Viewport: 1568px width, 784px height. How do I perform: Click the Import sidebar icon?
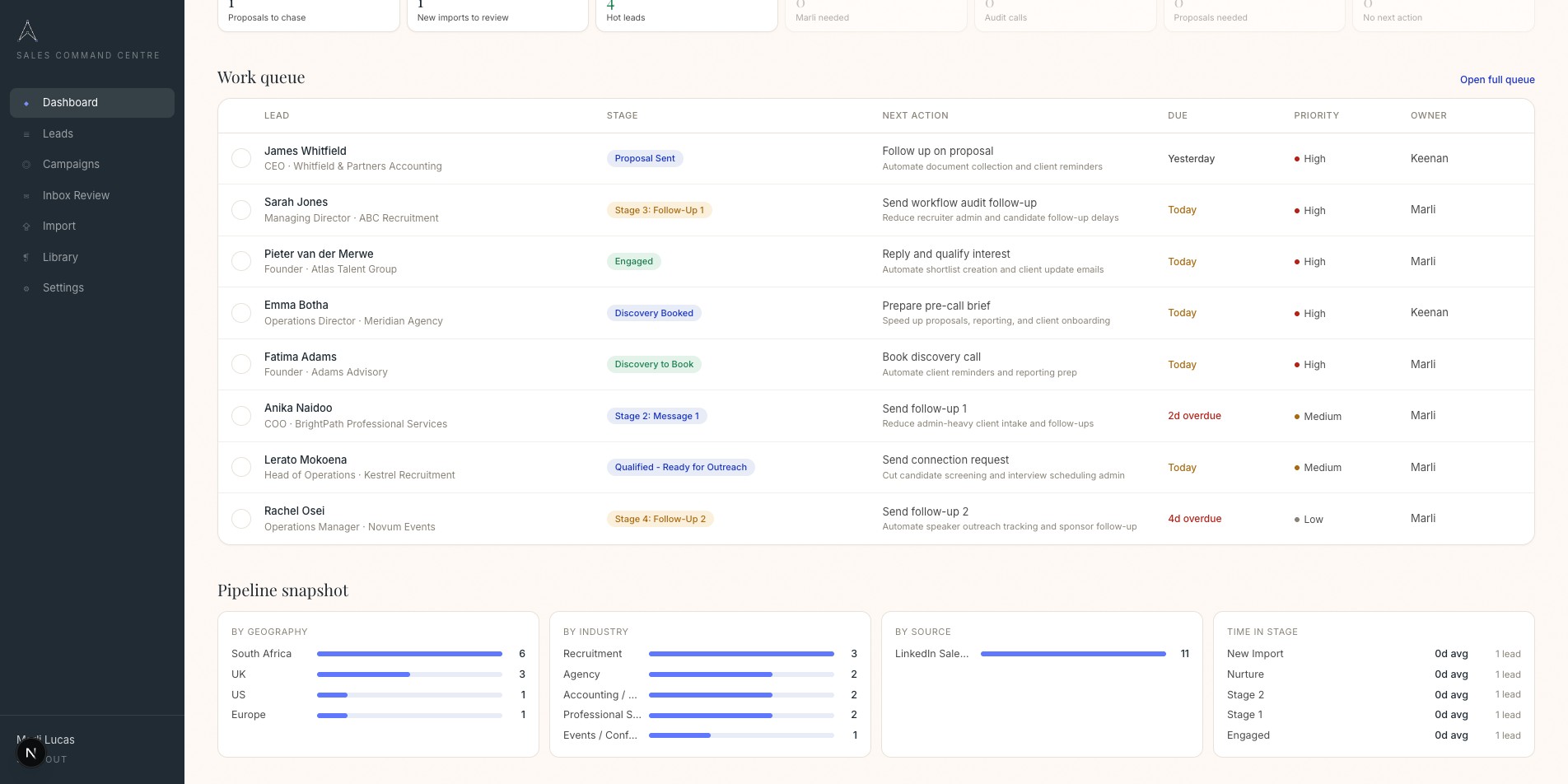pos(26,226)
